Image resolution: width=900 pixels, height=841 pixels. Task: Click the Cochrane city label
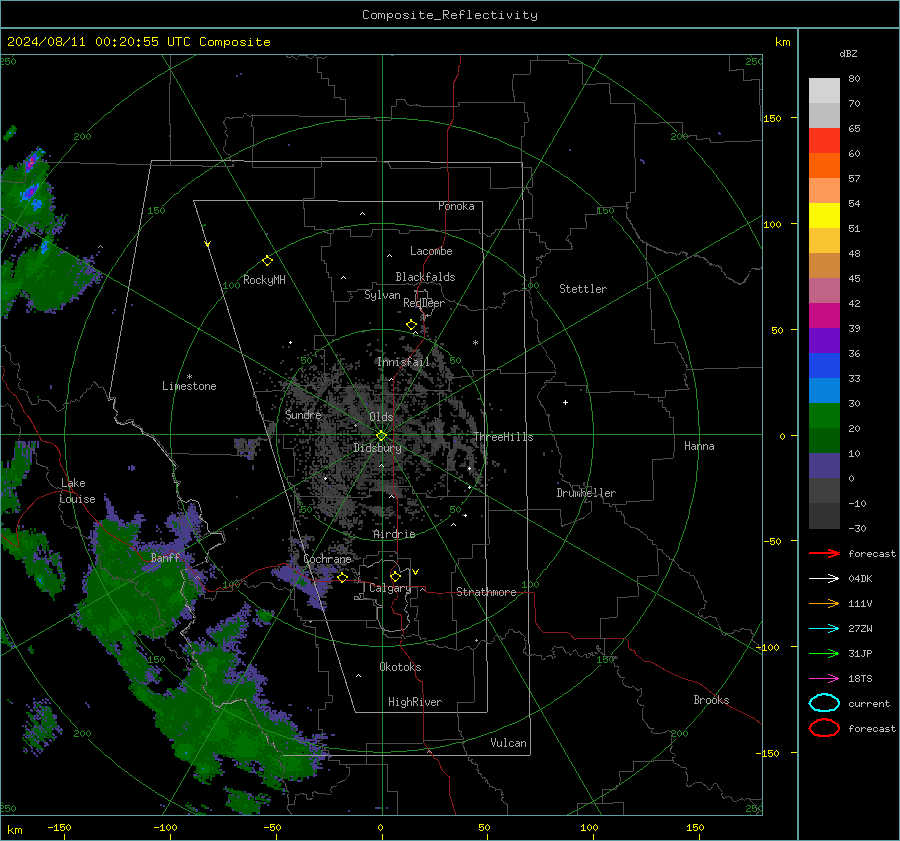[327, 559]
